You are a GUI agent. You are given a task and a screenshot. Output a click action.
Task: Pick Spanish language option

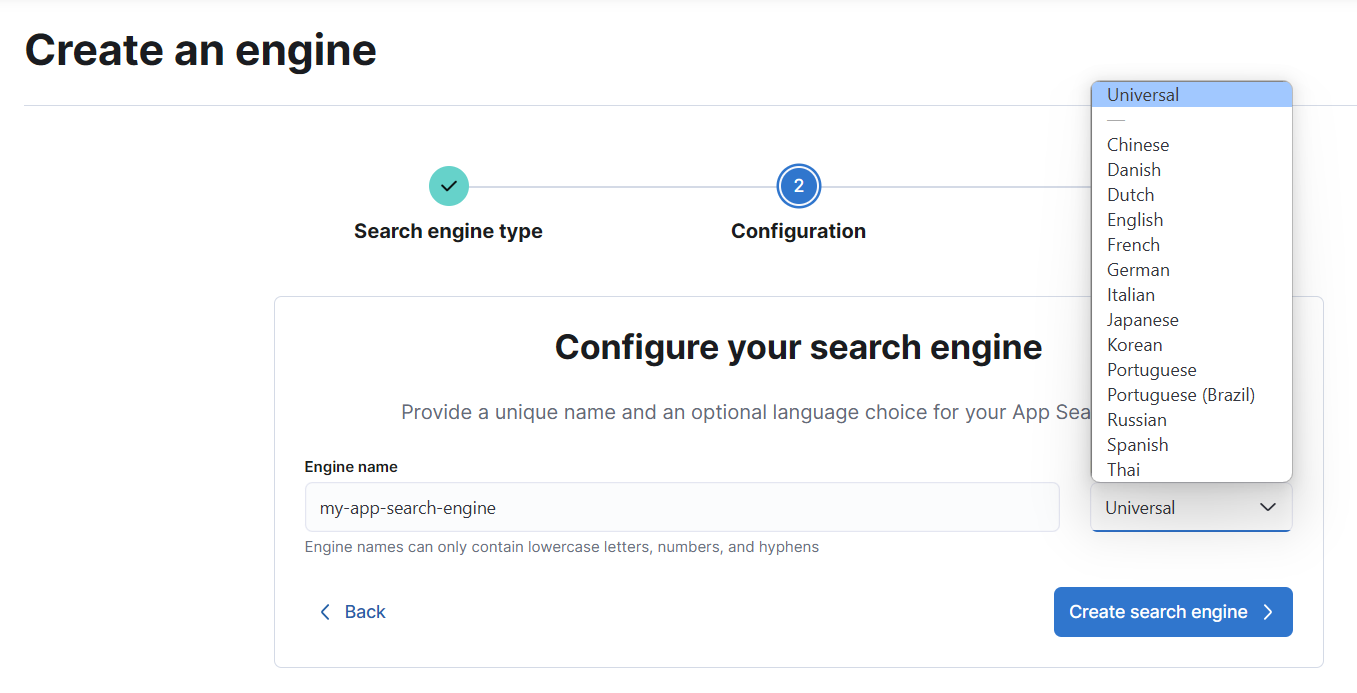point(1138,445)
